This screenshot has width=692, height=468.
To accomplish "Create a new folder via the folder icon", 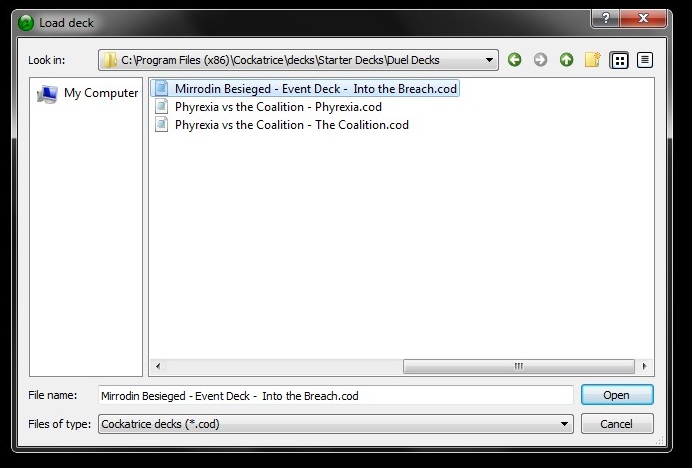I will (592, 60).
